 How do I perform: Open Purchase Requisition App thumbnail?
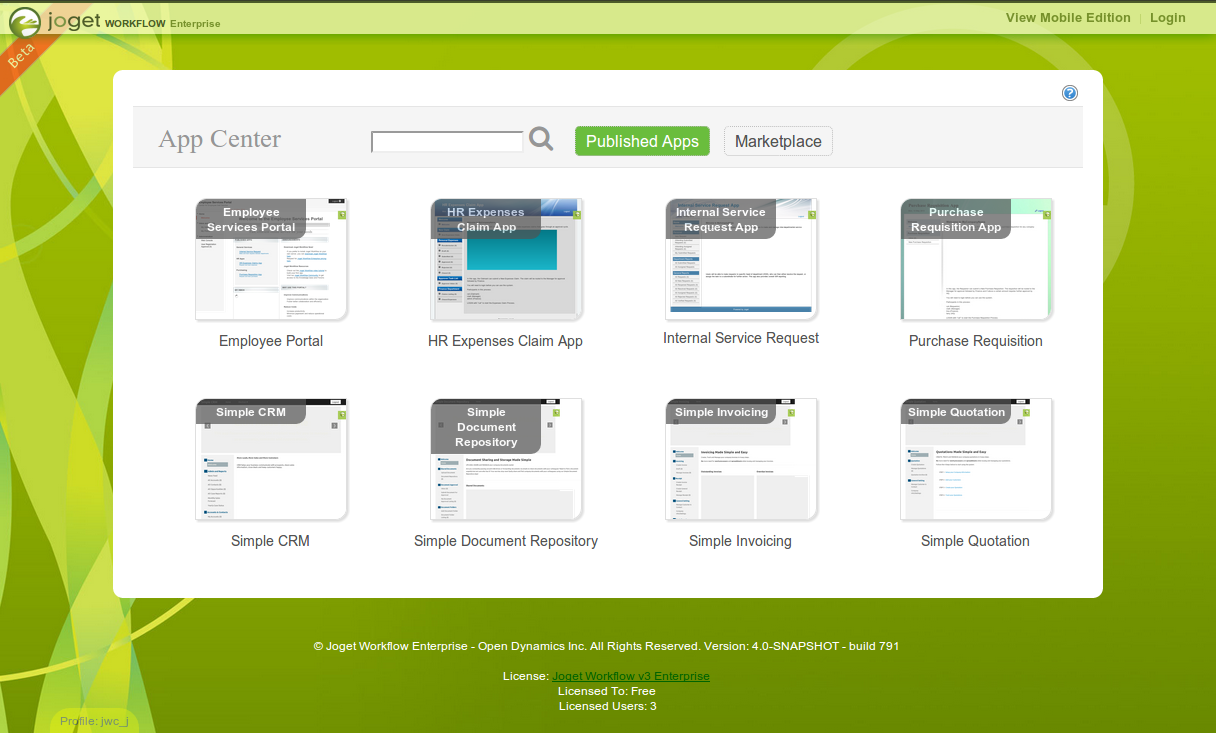pos(976,259)
